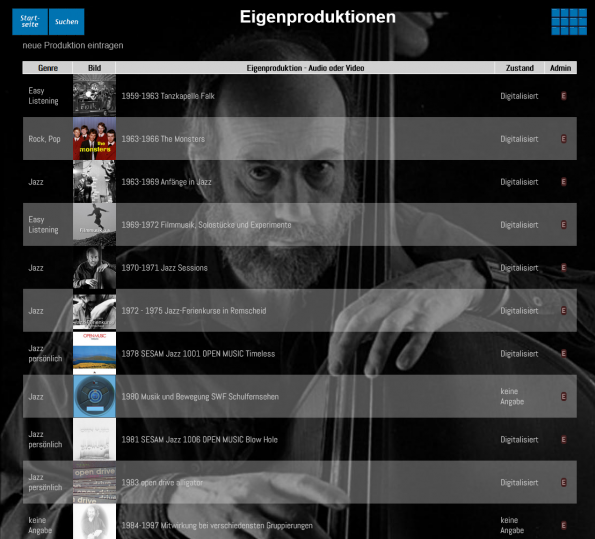Open the blue grid menu icon

coord(569,22)
